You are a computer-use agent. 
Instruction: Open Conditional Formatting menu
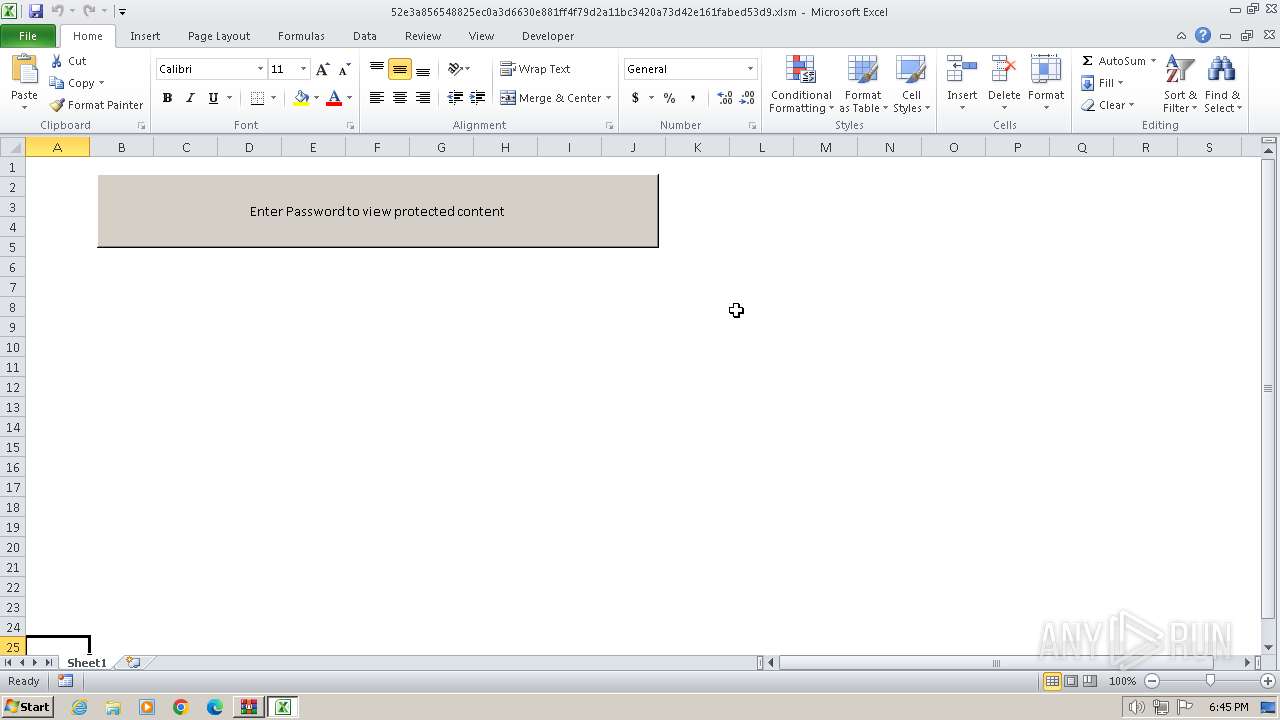point(801,85)
